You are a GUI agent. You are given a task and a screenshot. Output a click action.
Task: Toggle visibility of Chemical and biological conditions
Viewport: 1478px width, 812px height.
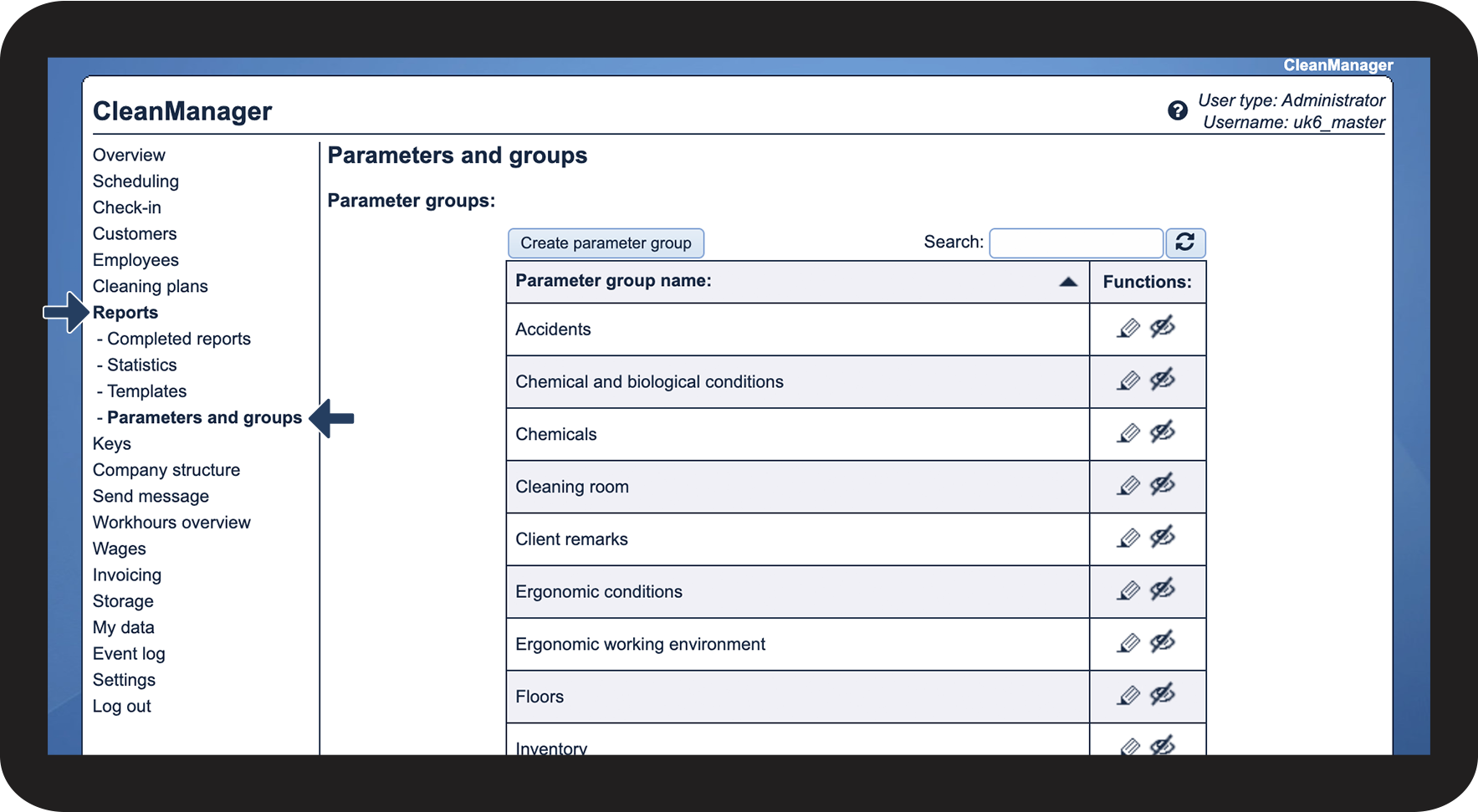tap(1162, 380)
